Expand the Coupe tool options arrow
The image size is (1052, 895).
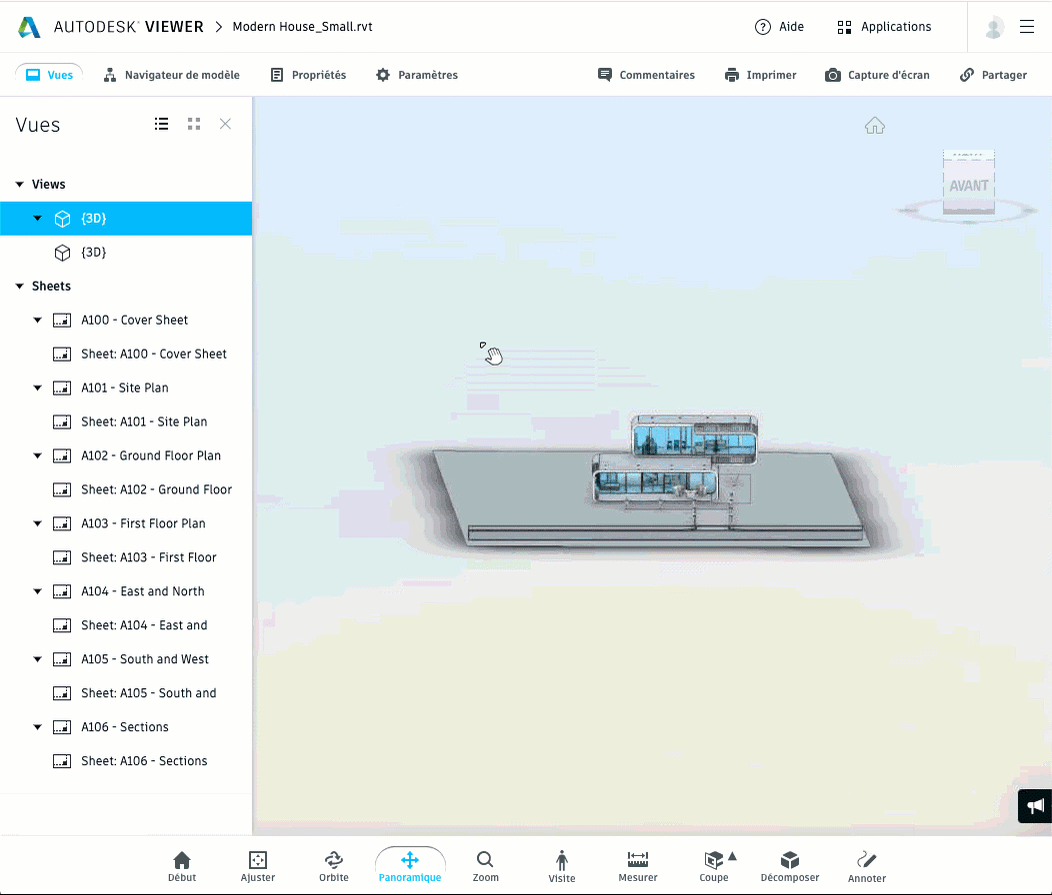tap(733, 856)
